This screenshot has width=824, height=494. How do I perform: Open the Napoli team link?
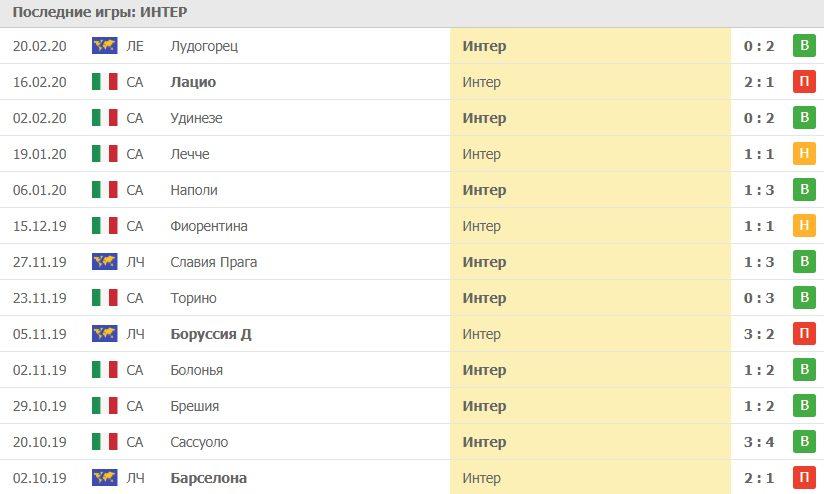pyautogui.click(x=194, y=190)
